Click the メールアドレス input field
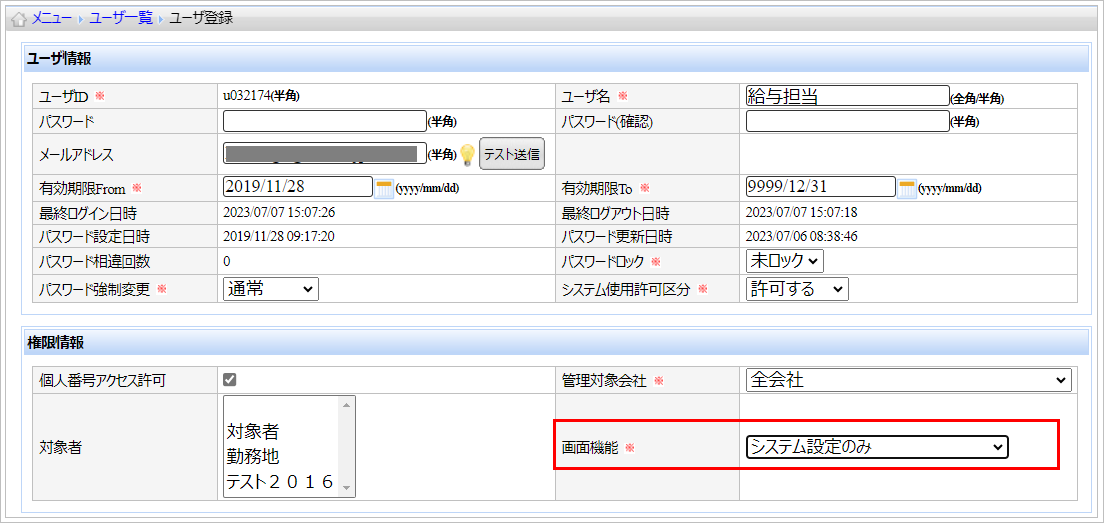 coord(325,153)
